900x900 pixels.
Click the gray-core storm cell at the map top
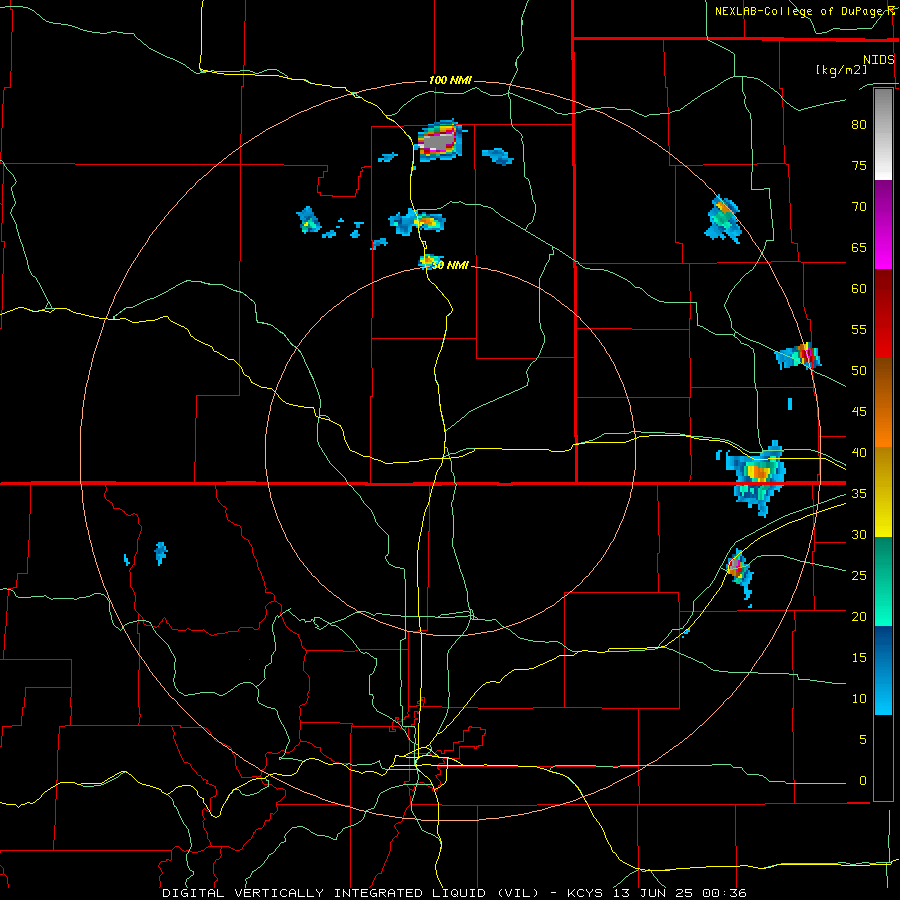click(x=439, y=141)
